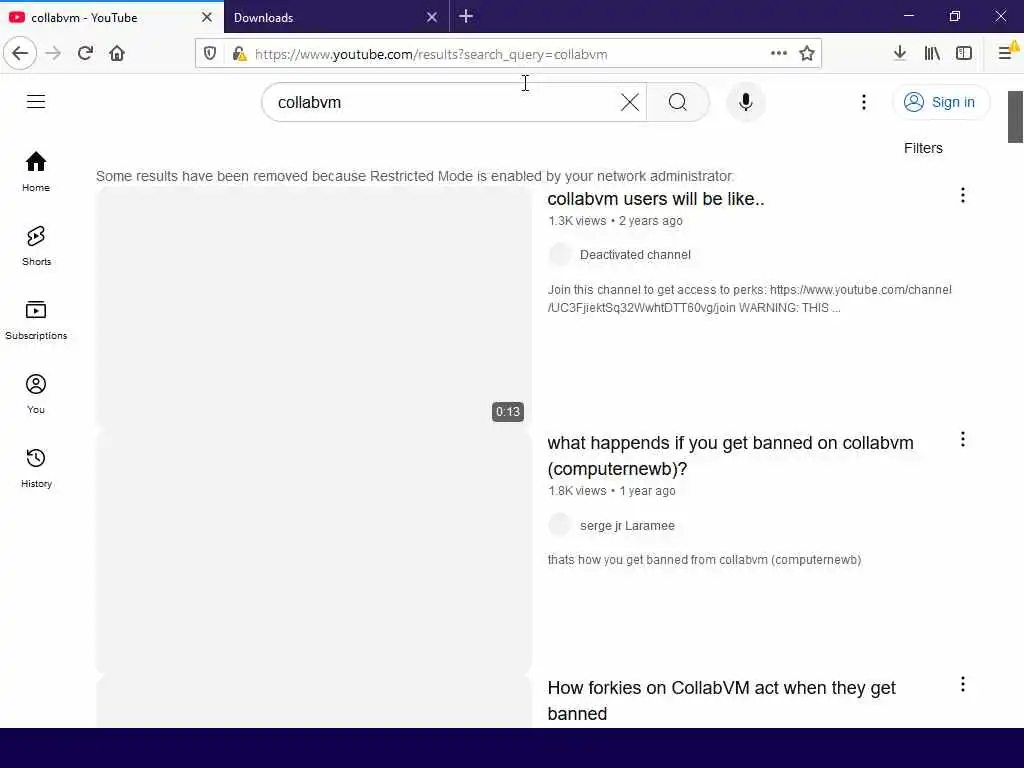Screen dimensions: 1024x768
Task: Close the Downloads tab
Action: (x=432, y=18)
